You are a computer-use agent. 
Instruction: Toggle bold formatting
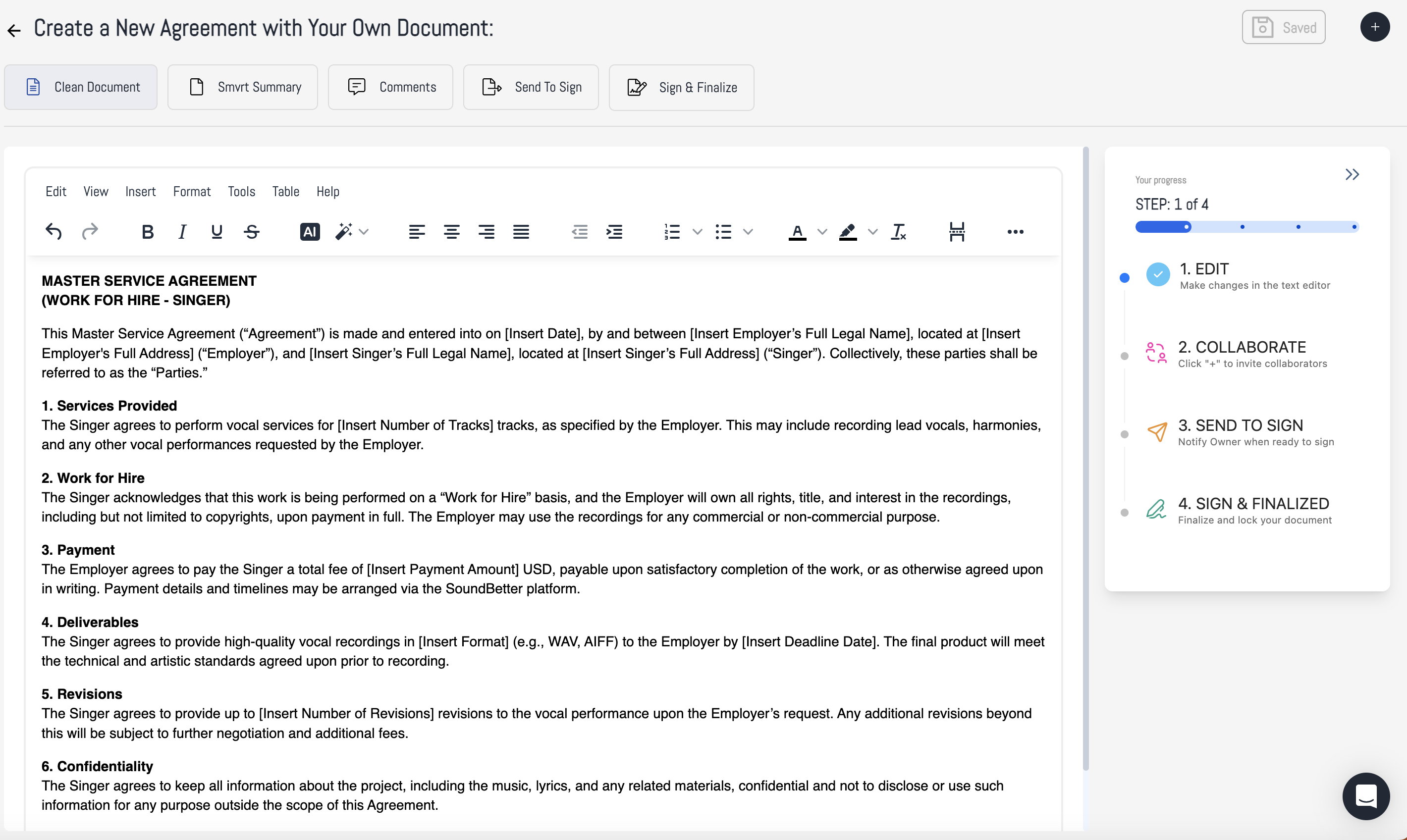pyautogui.click(x=147, y=231)
